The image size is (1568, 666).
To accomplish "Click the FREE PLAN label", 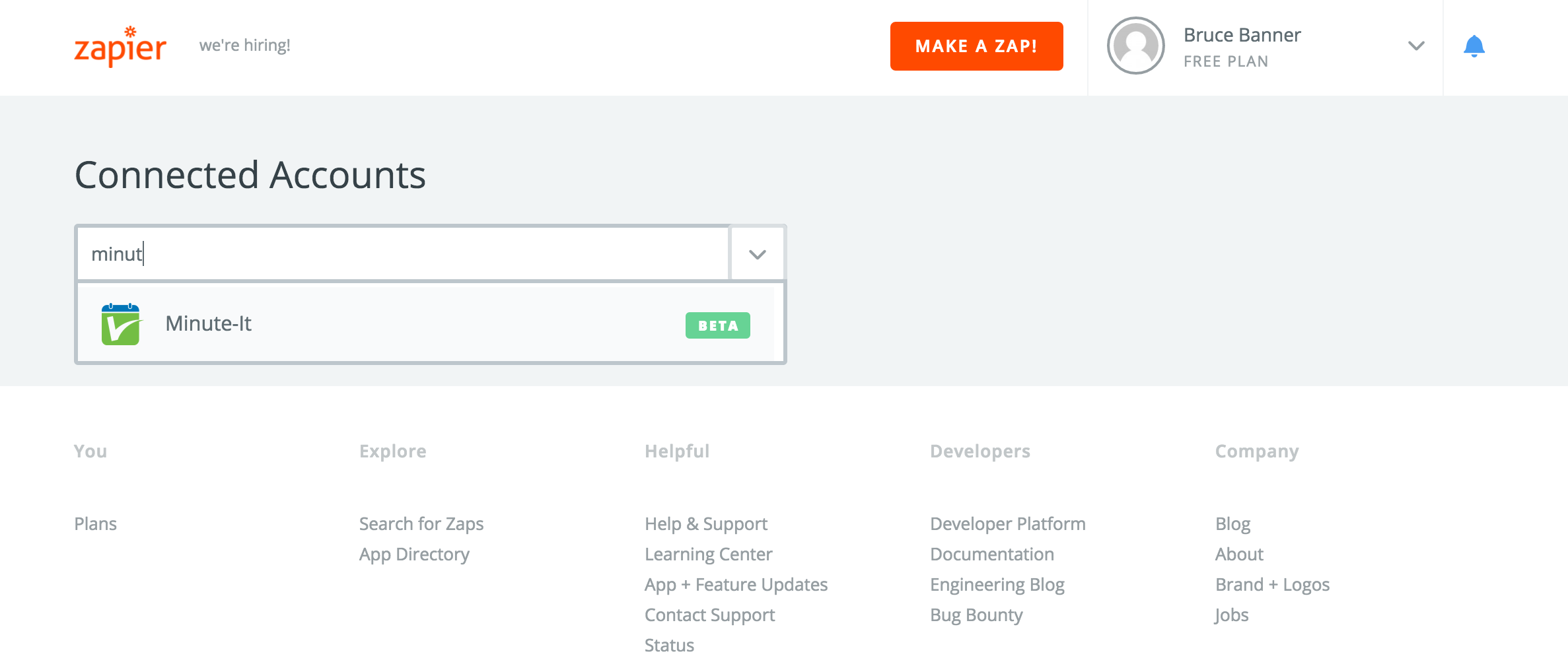I will point(1226,61).
